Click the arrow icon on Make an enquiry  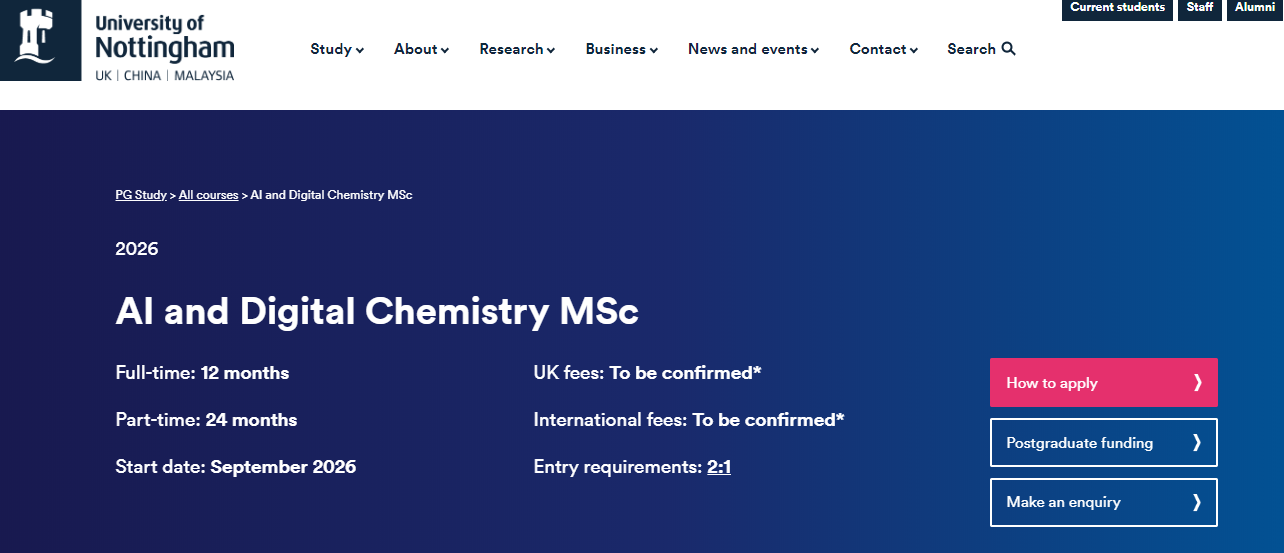pyautogui.click(x=1197, y=503)
